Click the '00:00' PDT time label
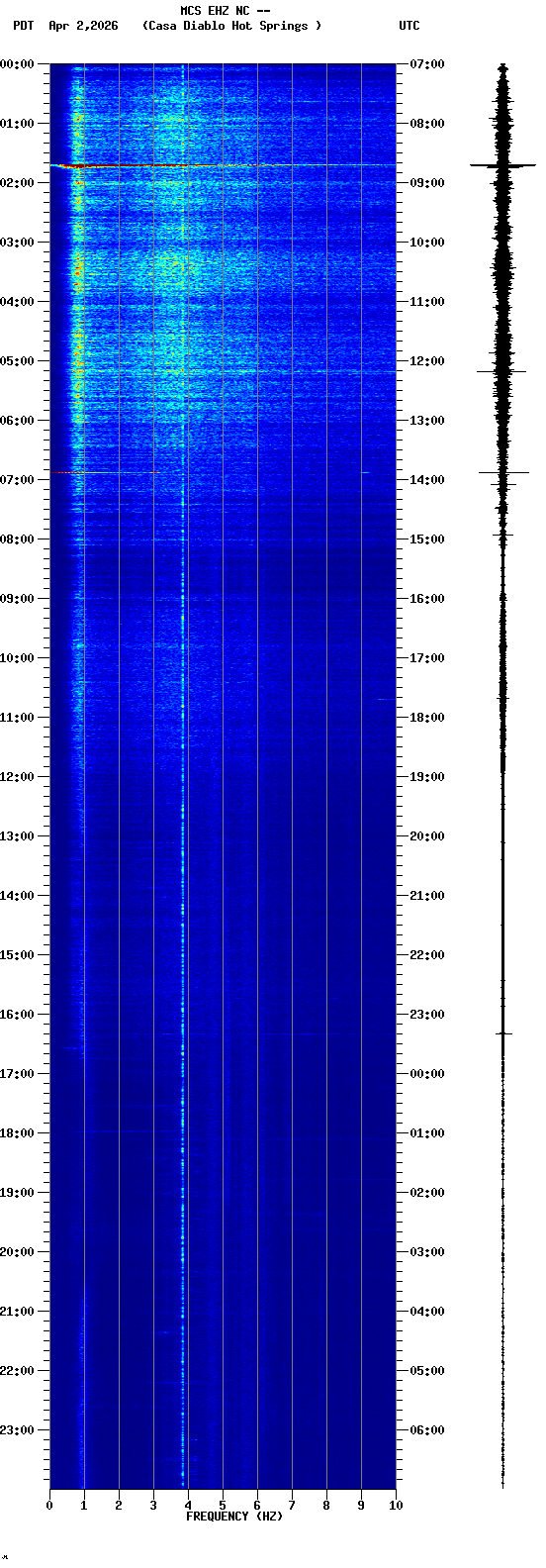This screenshot has width=546, height=1568. (x=17, y=64)
